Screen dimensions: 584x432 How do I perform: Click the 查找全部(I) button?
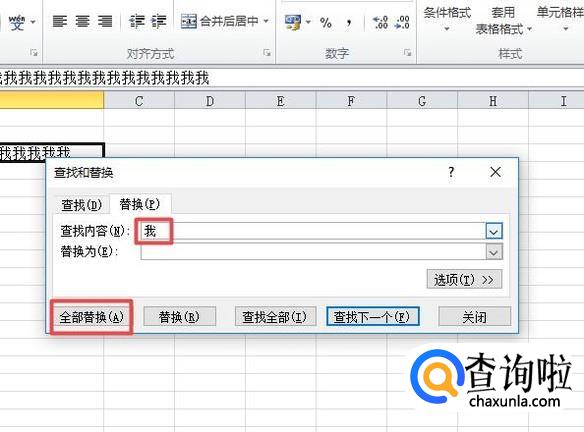pos(275,317)
